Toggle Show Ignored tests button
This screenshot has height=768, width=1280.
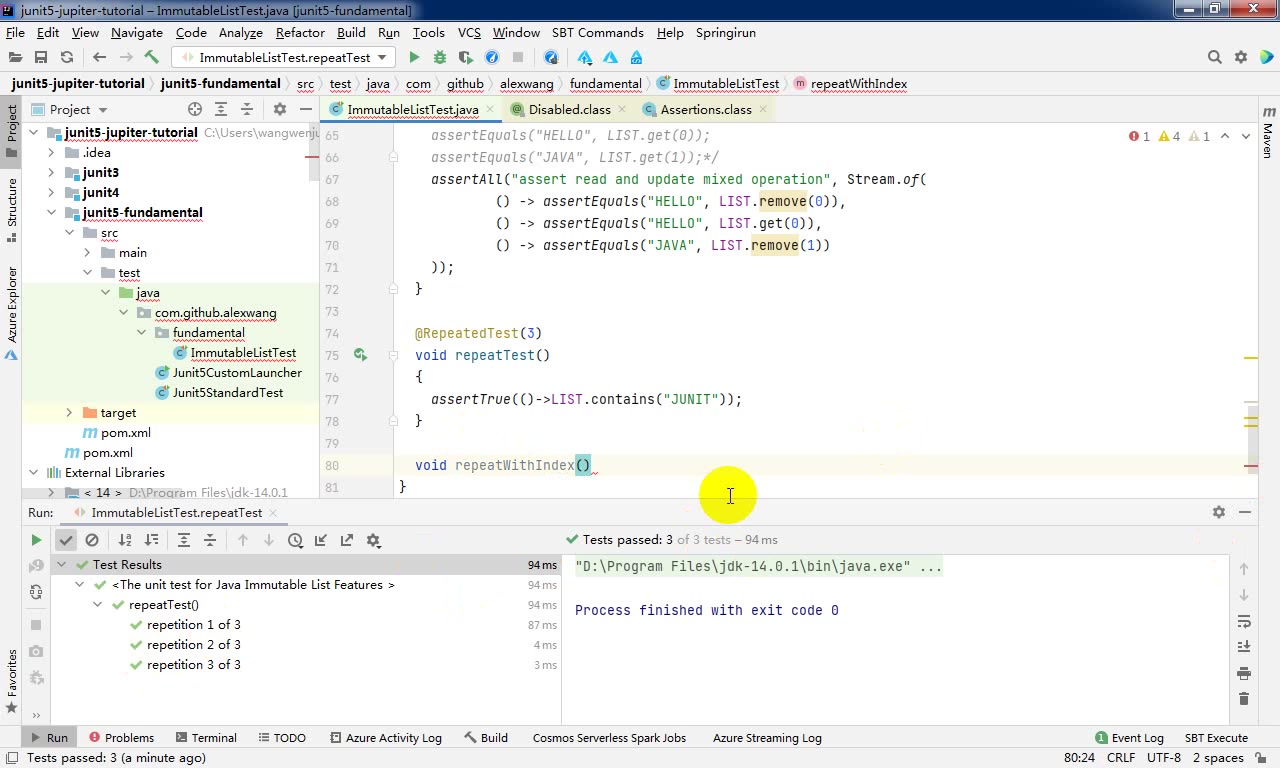(92, 540)
